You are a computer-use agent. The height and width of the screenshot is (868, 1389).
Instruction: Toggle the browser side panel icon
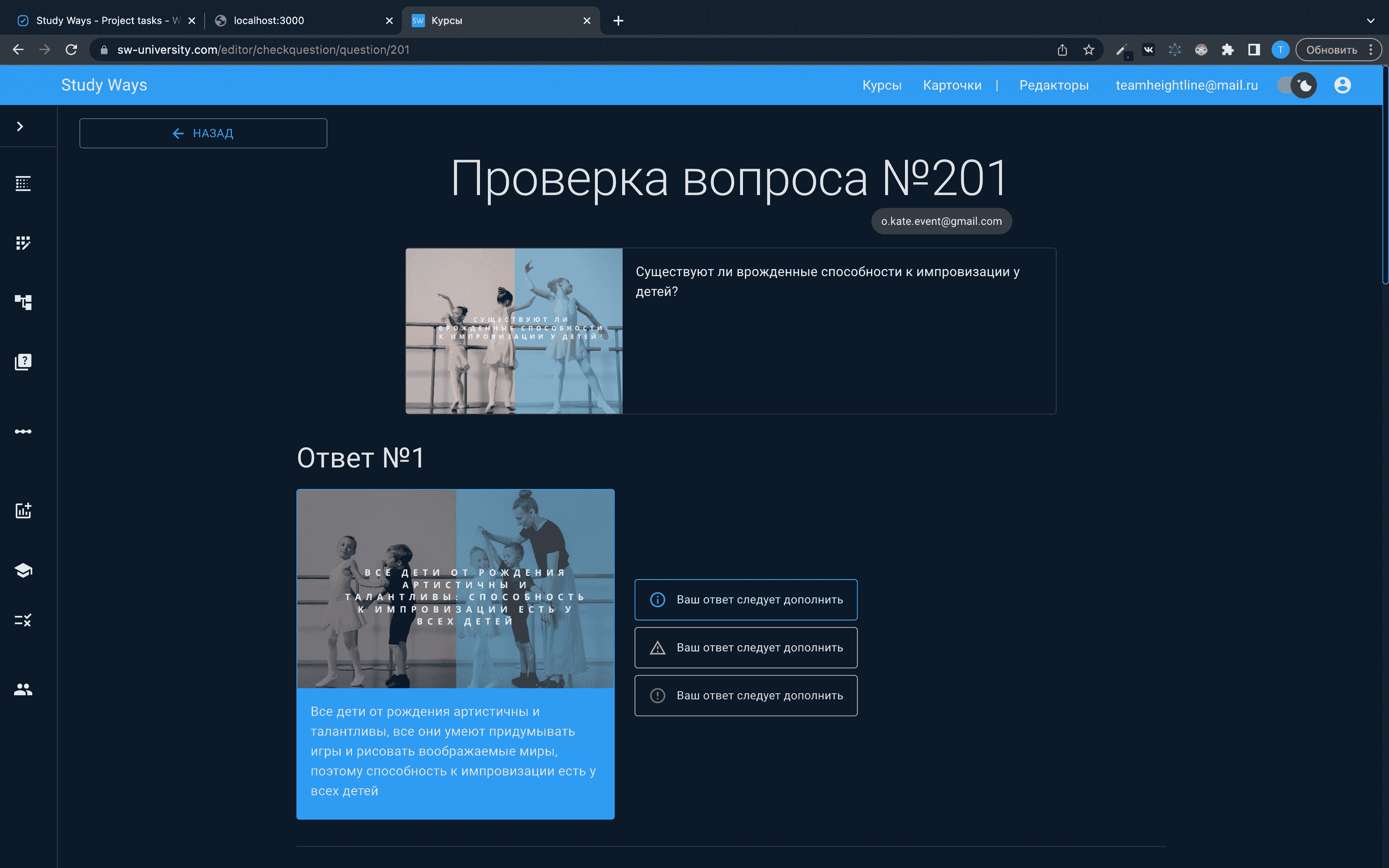[1253, 50]
